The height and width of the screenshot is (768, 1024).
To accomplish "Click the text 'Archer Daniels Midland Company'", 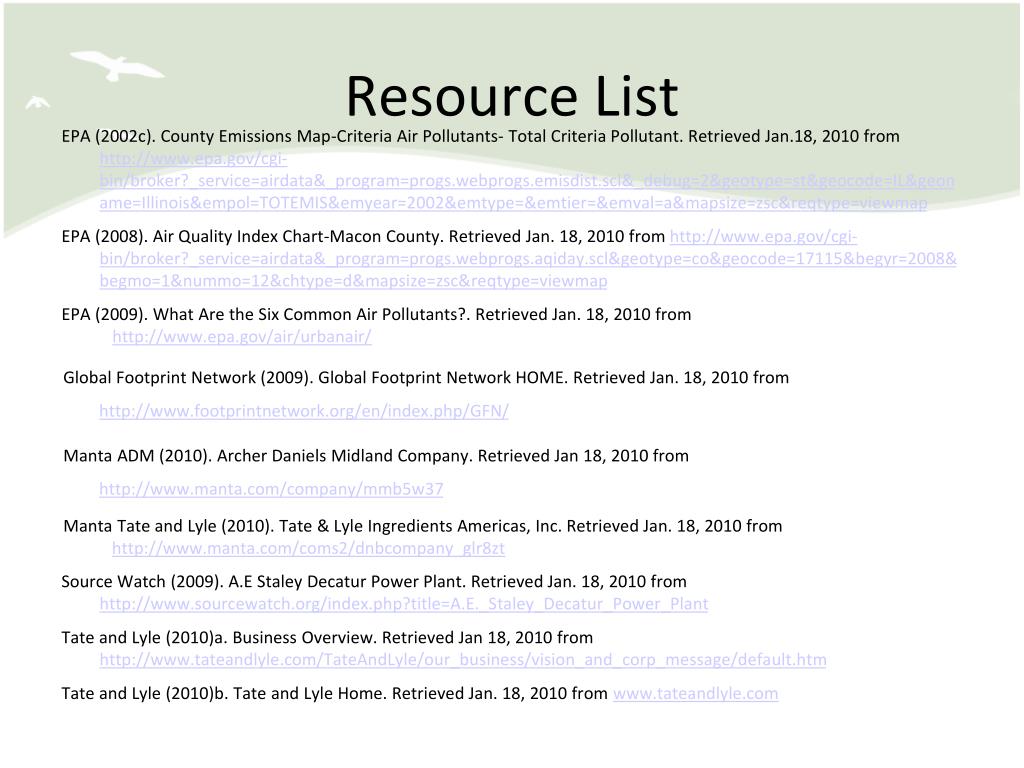I will point(345,456).
